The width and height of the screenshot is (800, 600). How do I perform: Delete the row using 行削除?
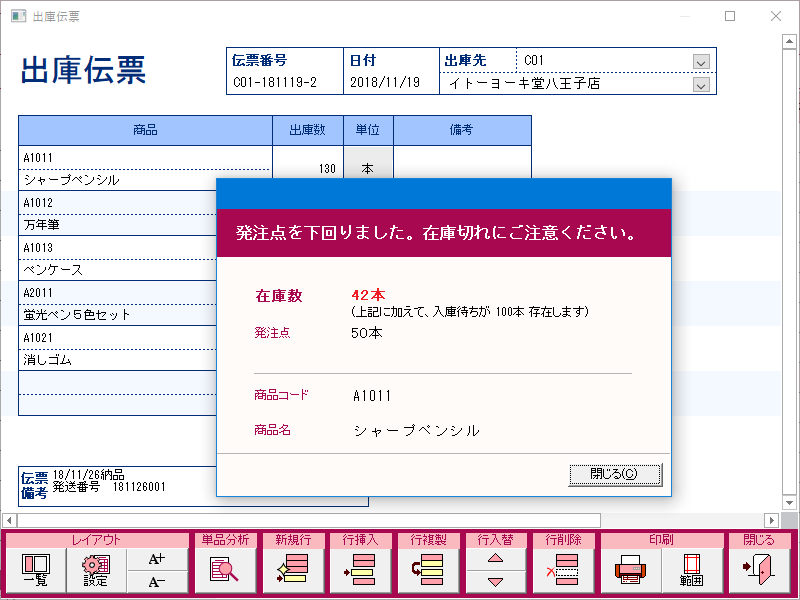[x=563, y=570]
